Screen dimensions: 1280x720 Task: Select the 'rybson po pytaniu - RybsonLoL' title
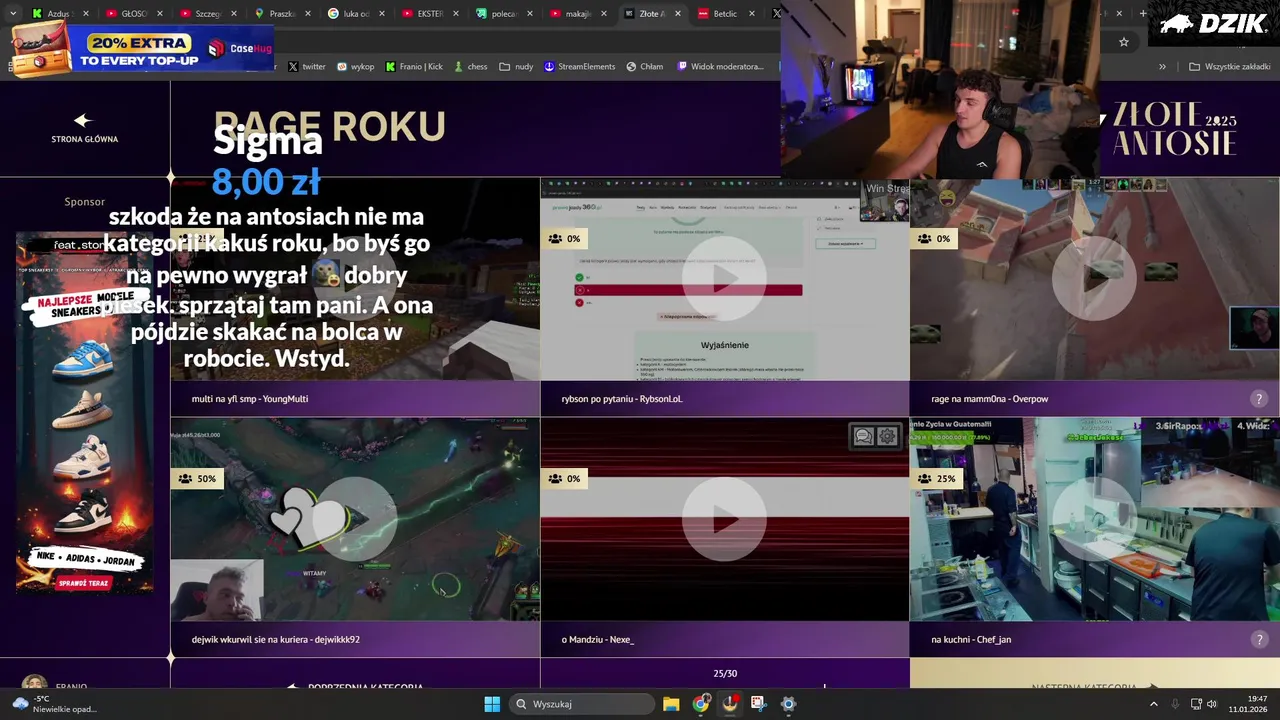point(622,399)
